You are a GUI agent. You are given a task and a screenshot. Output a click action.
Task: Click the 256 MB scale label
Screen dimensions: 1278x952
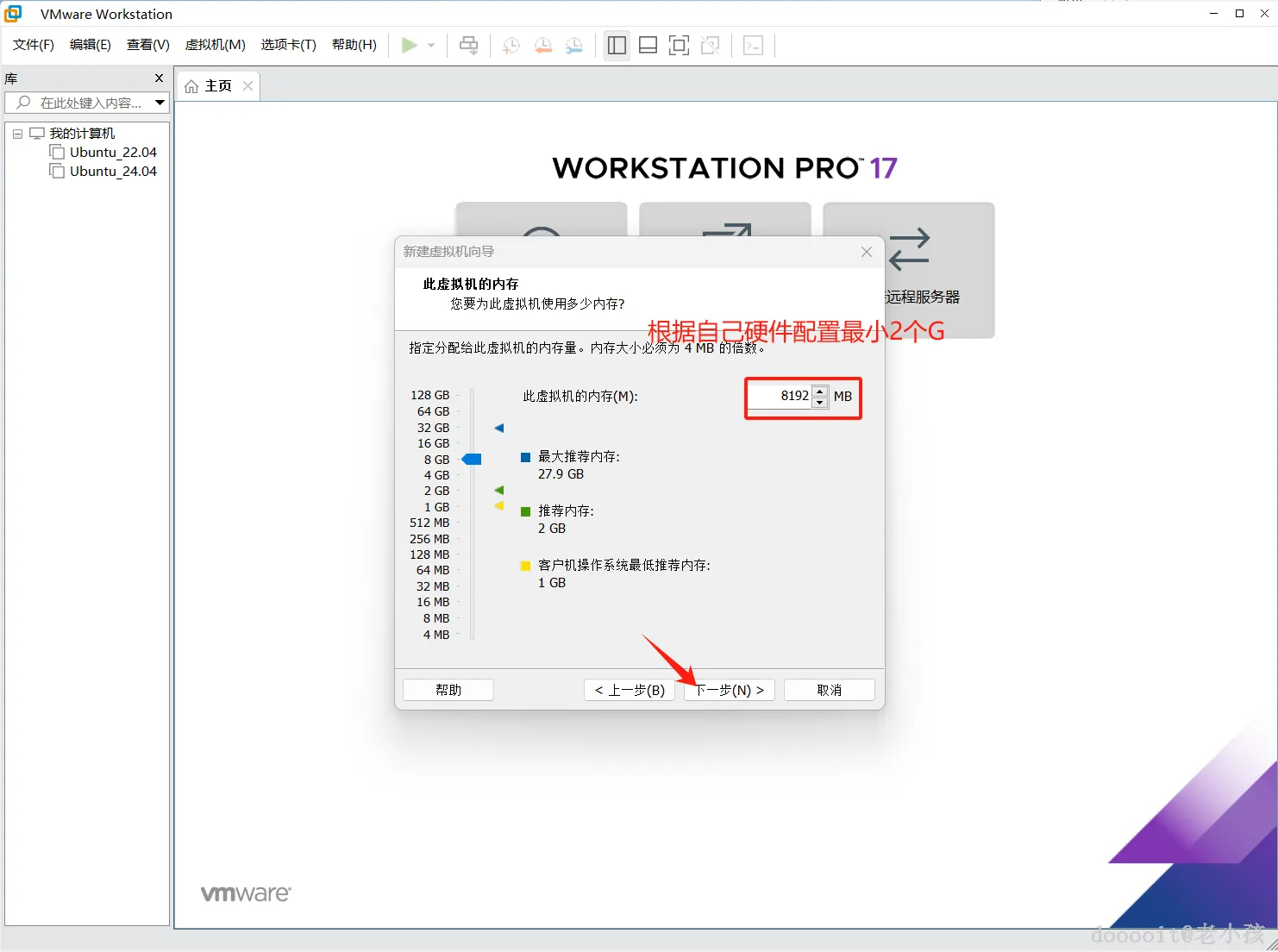pos(429,539)
